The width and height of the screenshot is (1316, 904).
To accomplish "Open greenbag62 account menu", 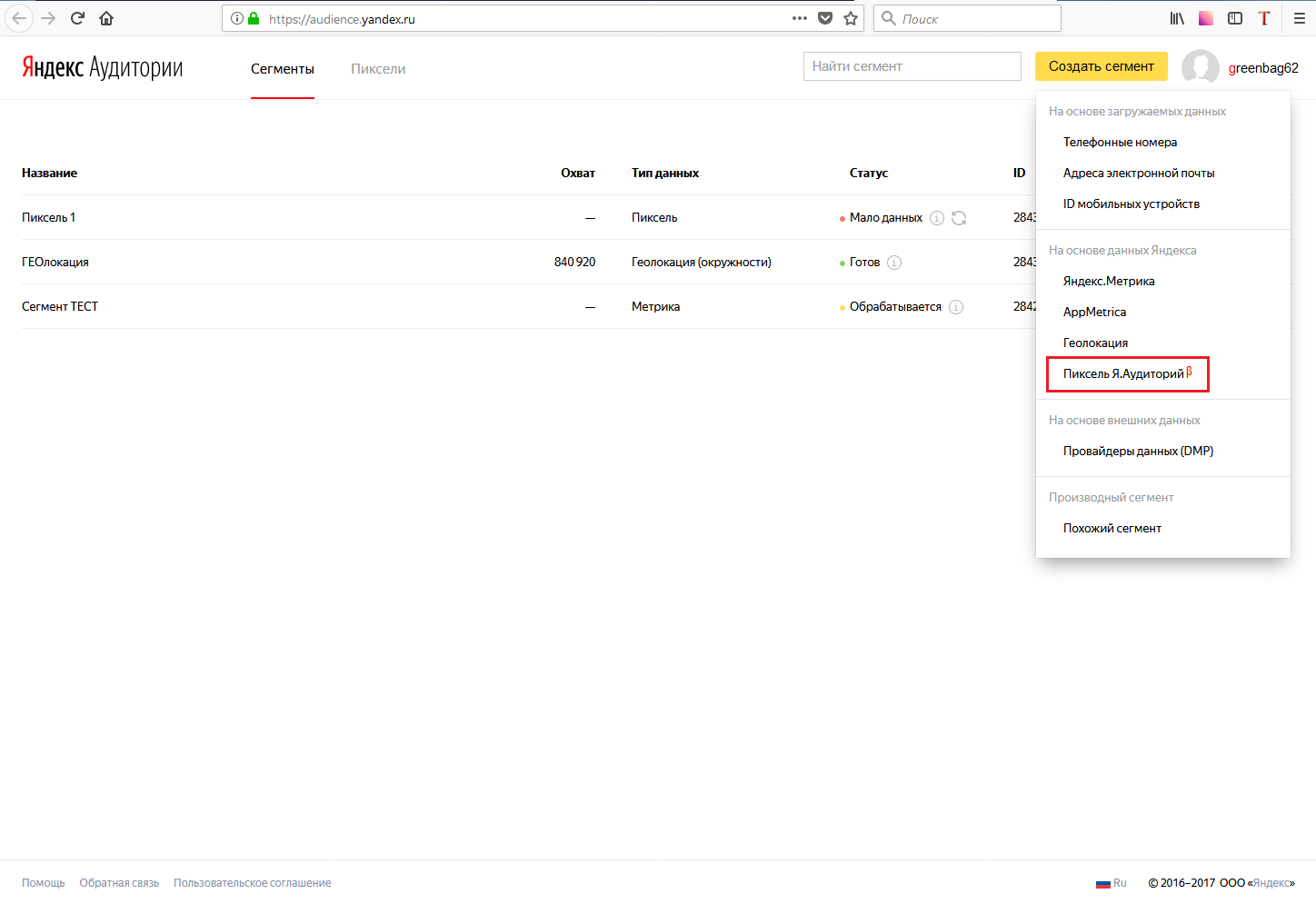I will 1263,68.
